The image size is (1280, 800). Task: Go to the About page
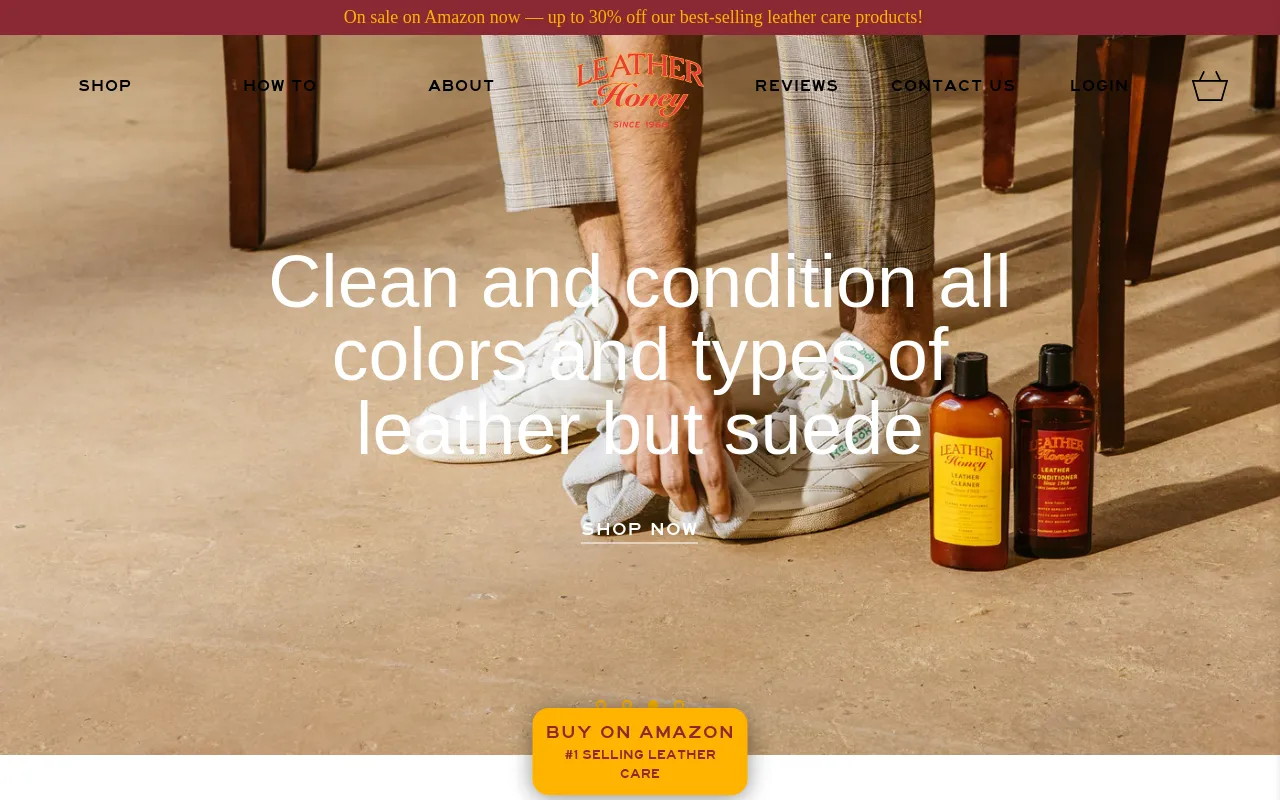click(461, 86)
